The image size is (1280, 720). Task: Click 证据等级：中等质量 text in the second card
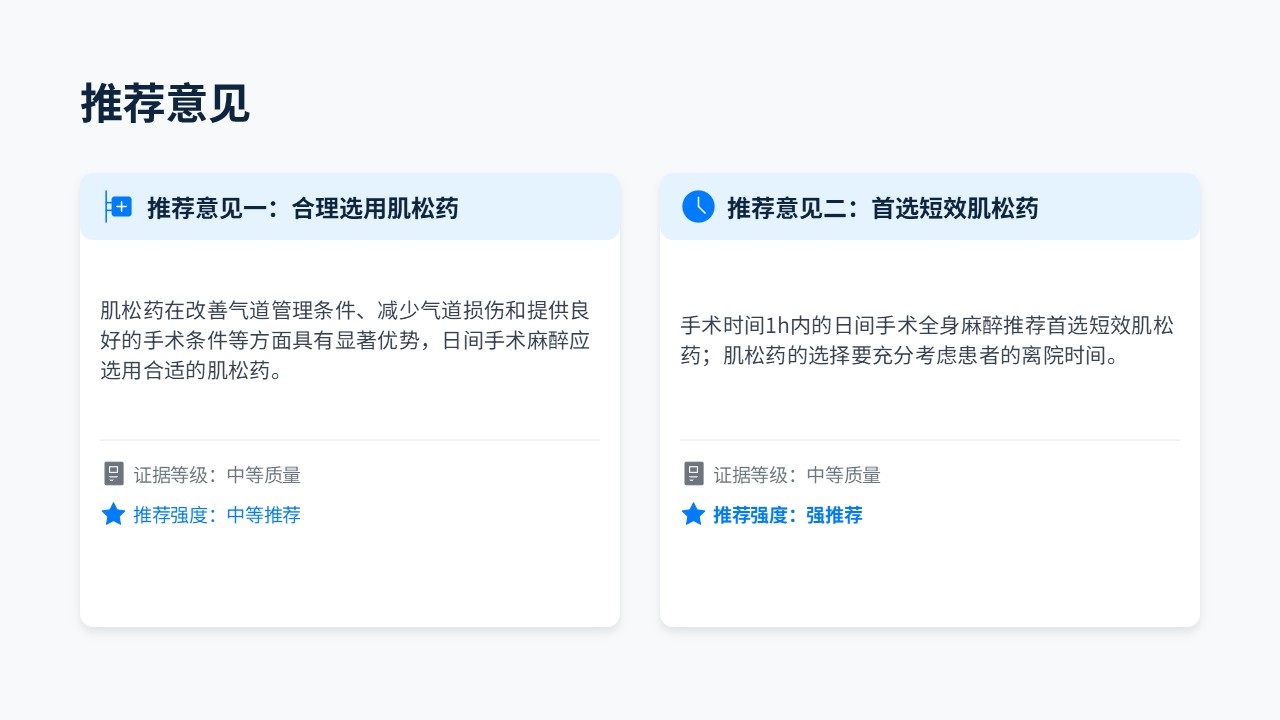[797, 475]
